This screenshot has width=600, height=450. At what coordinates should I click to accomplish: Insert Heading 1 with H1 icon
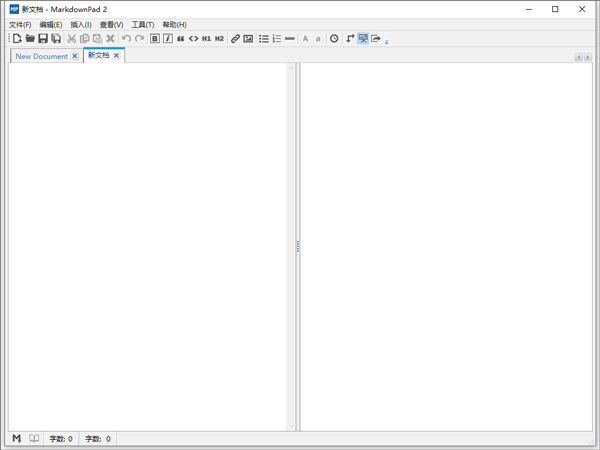click(206, 39)
